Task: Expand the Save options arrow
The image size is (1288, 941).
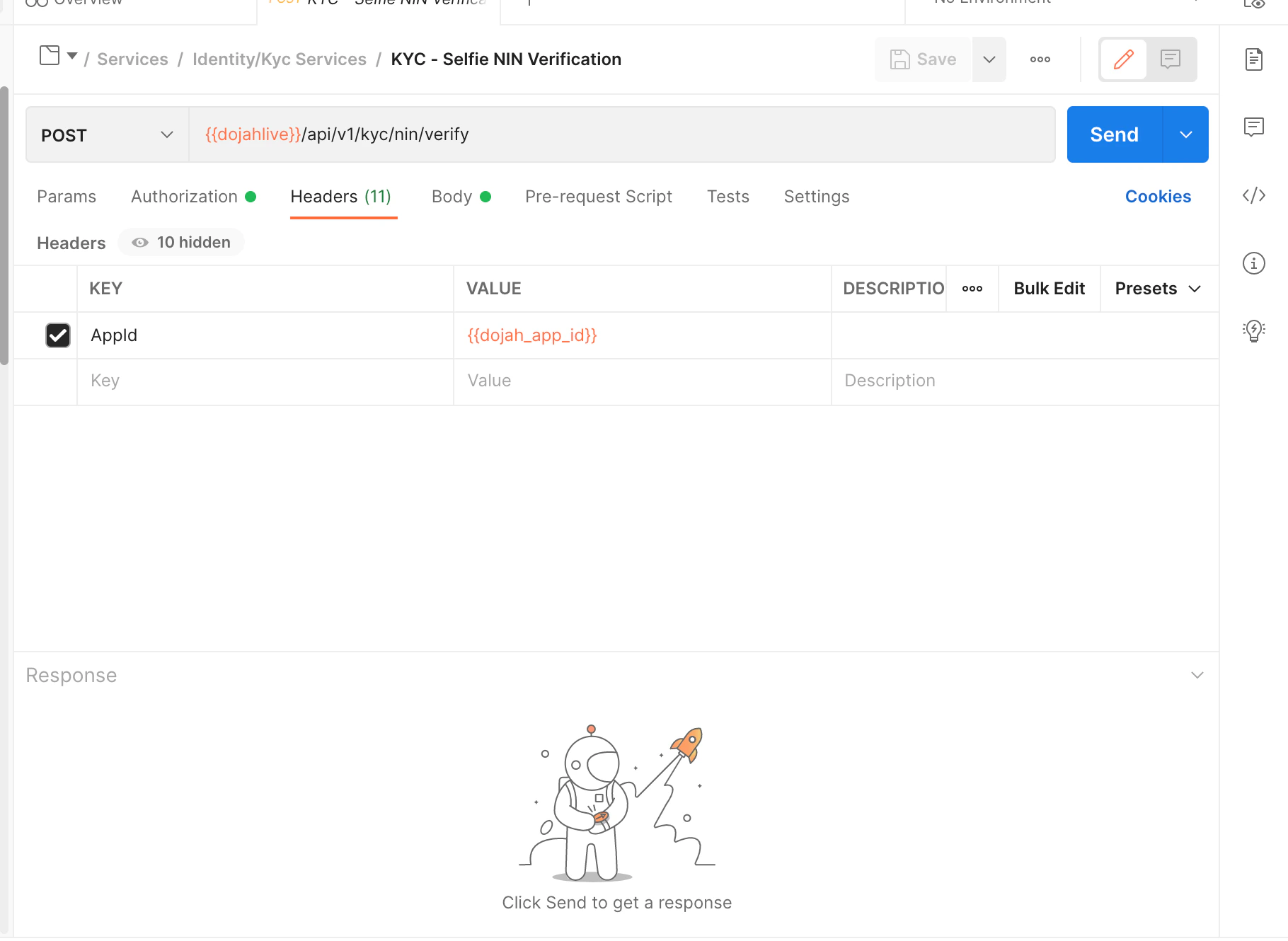Action: tap(989, 59)
